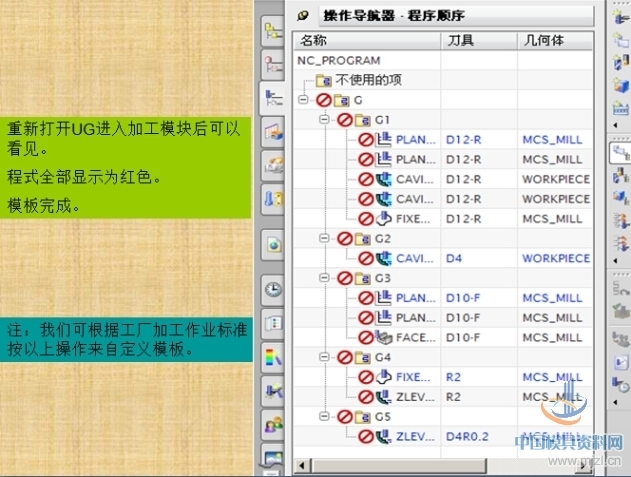
Task: Open the topmost sidebar navigator tab
Action: (x=272, y=30)
